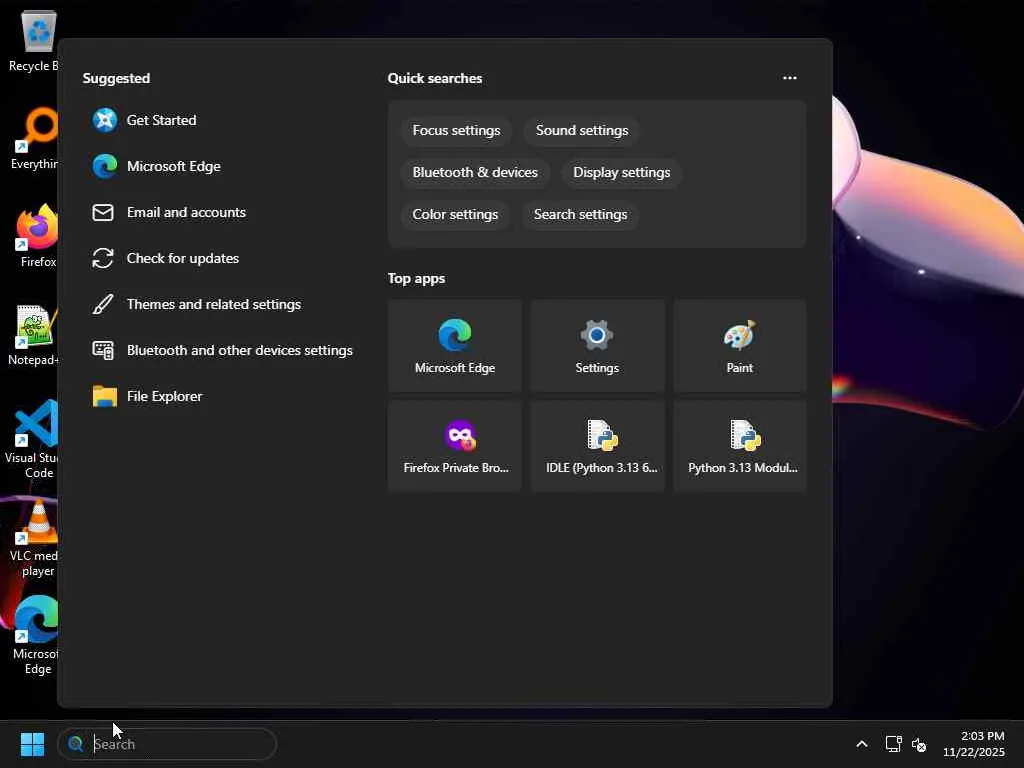This screenshot has width=1024, height=768.
Task: Choose Search settings quick search
Action: point(581,214)
